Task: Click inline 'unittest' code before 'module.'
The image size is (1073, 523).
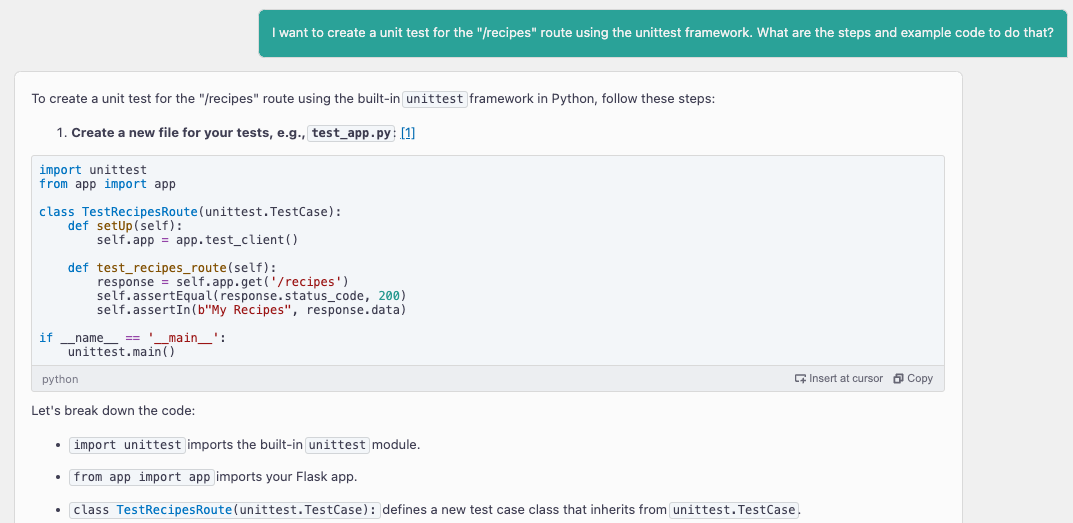Action: (337, 444)
